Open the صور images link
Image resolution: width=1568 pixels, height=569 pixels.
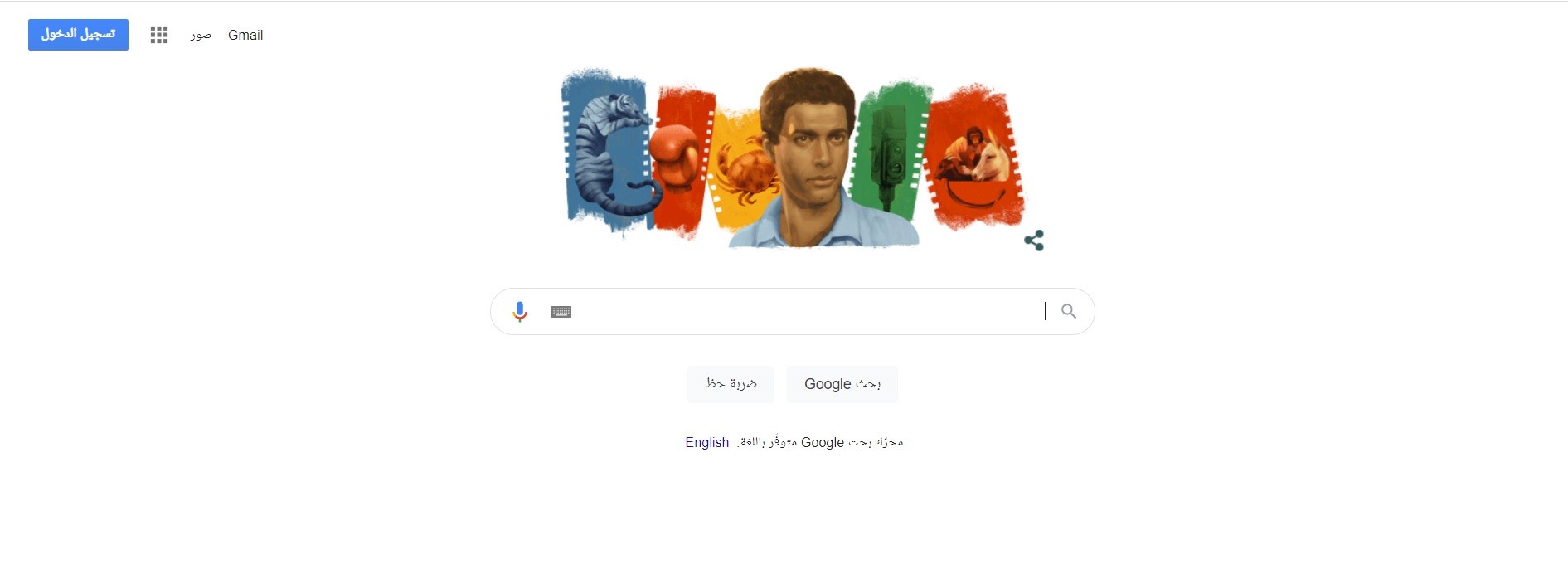click(x=201, y=35)
